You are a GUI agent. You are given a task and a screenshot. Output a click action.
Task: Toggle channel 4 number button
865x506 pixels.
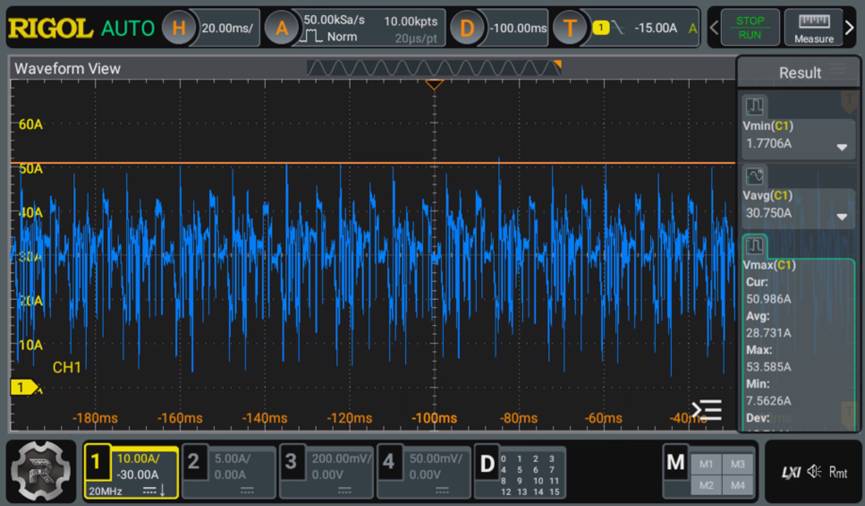388,461
